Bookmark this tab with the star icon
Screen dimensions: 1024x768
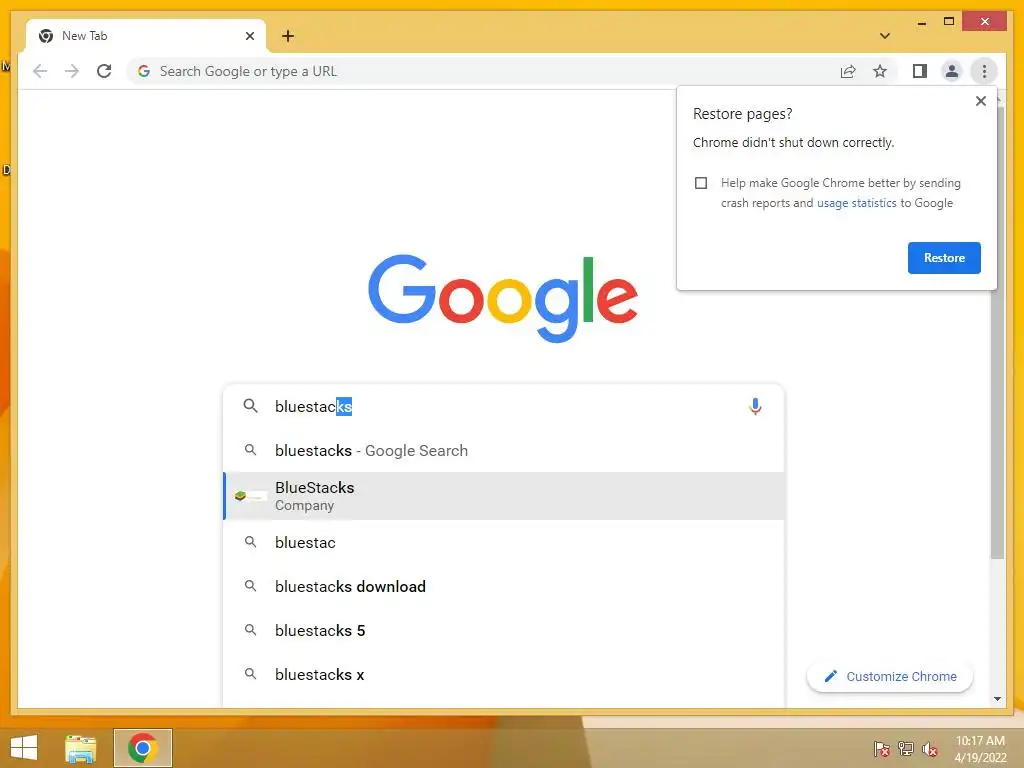pyautogui.click(x=880, y=71)
